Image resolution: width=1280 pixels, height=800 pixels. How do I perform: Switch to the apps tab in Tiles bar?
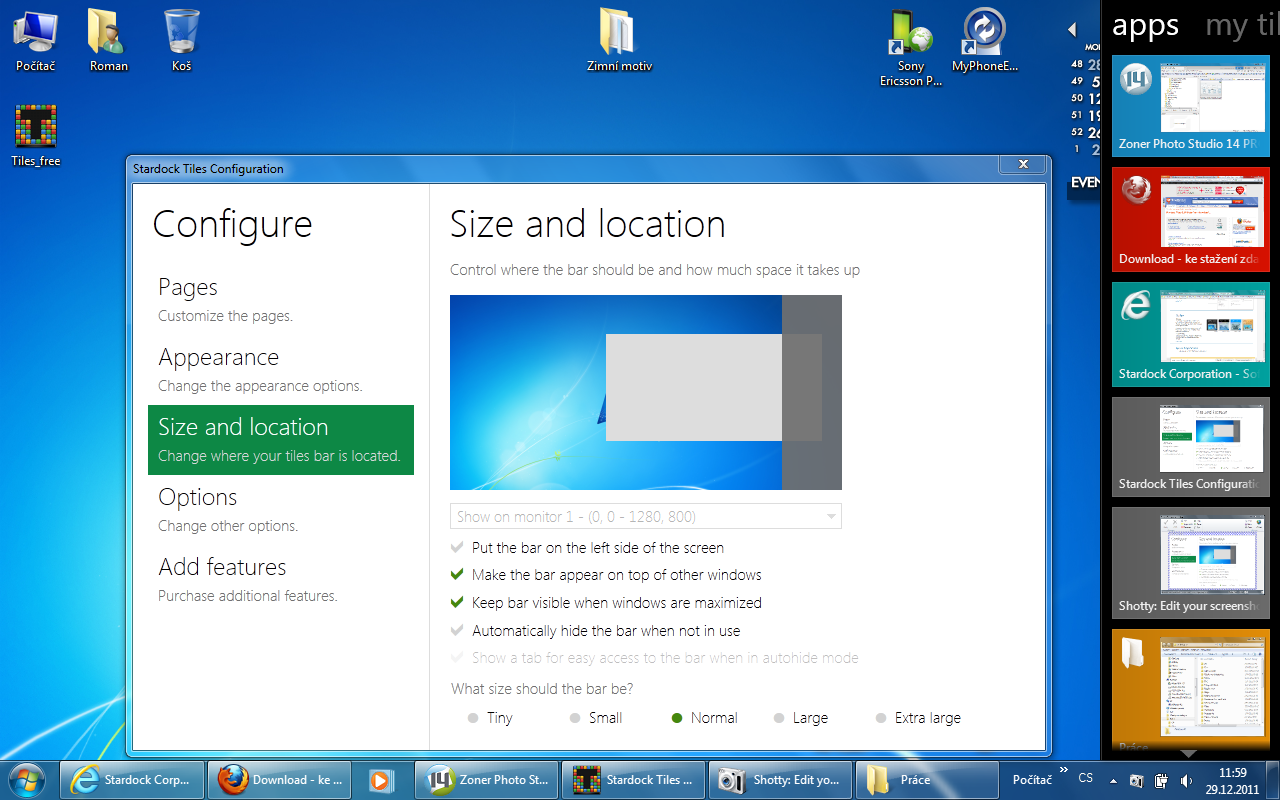(x=1145, y=25)
